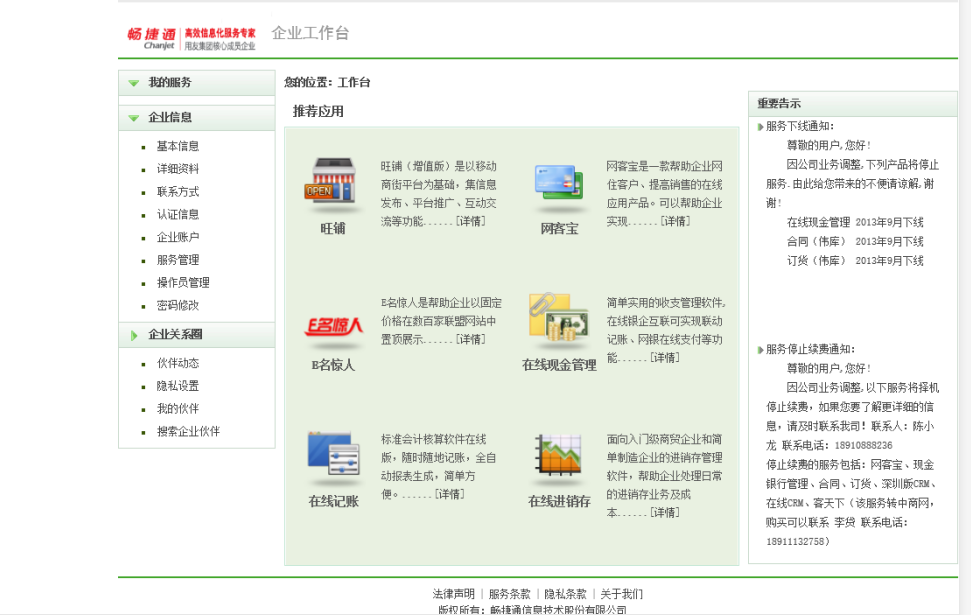Viewport: 971px width, 615px height.
Task: Select 隐私设置 menu item
Action: [178, 386]
